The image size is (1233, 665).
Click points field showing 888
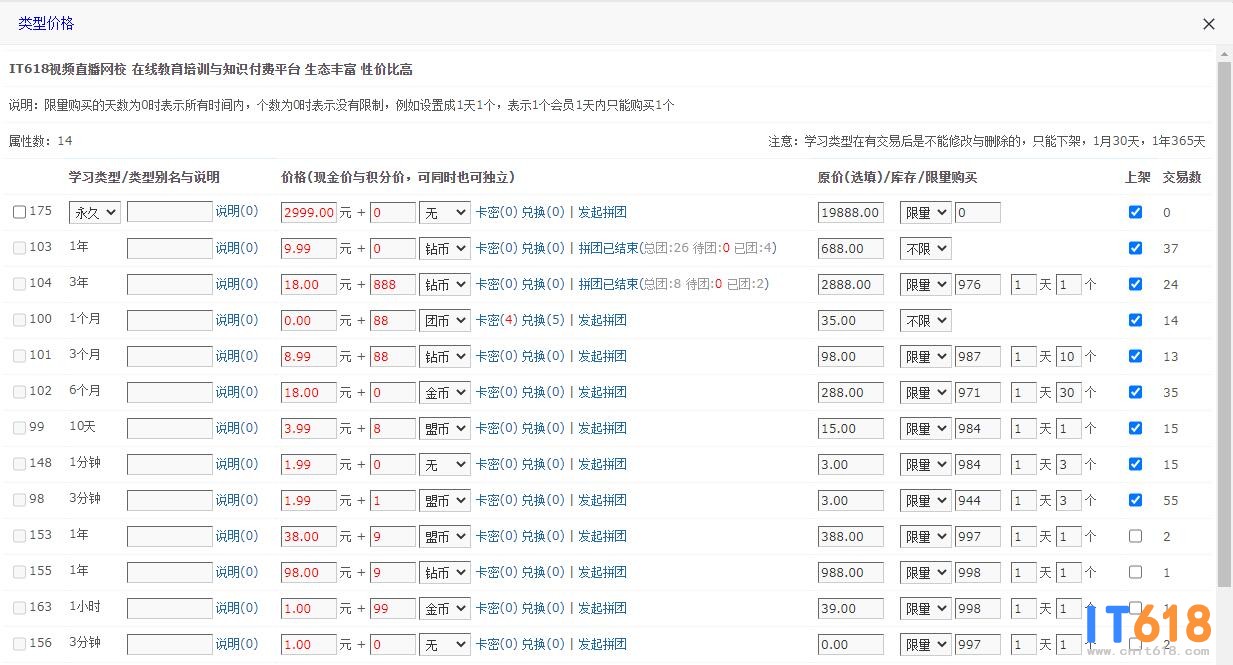[392, 284]
